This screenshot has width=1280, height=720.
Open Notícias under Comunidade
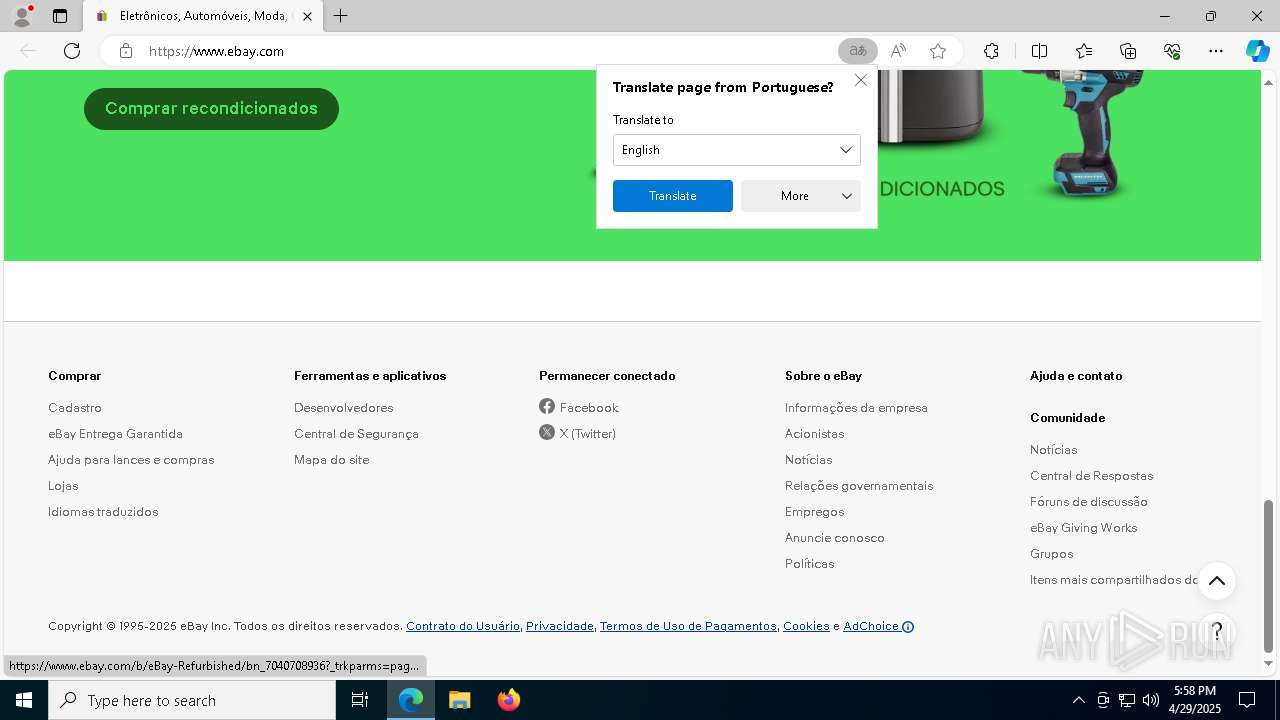[1053, 449]
